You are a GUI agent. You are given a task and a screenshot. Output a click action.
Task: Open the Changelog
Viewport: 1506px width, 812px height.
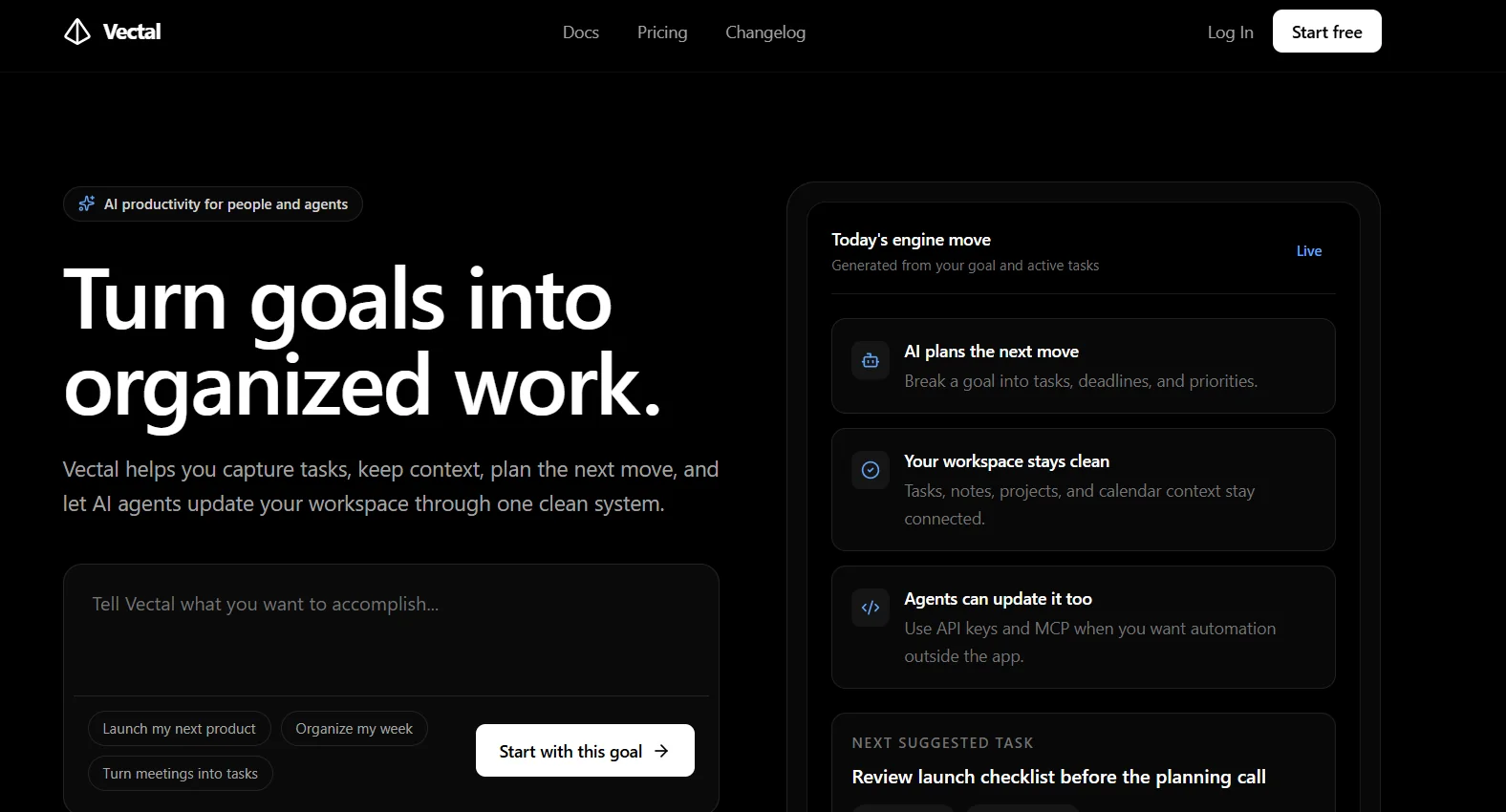[x=765, y=32]
